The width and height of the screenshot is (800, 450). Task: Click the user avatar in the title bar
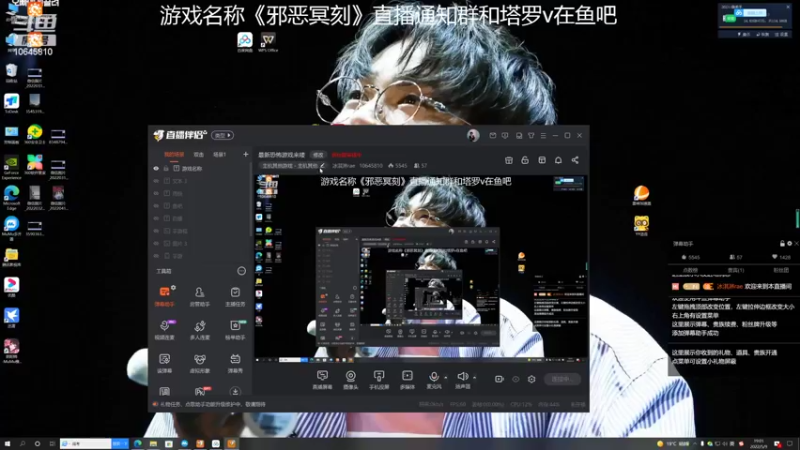coord(473,136)
